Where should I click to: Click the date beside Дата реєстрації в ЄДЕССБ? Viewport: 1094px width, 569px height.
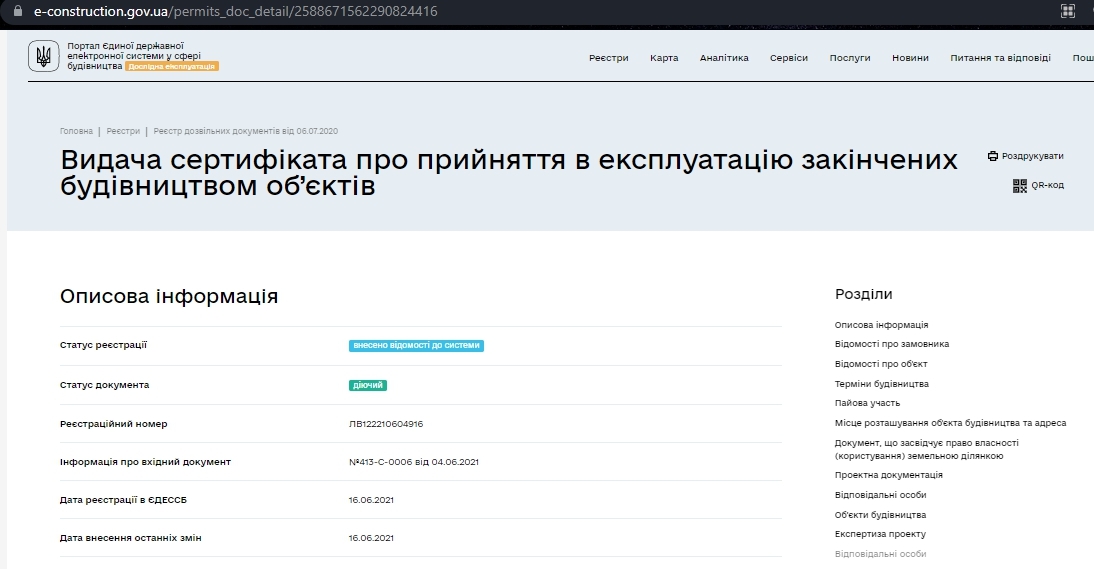(x=371, y=500)
